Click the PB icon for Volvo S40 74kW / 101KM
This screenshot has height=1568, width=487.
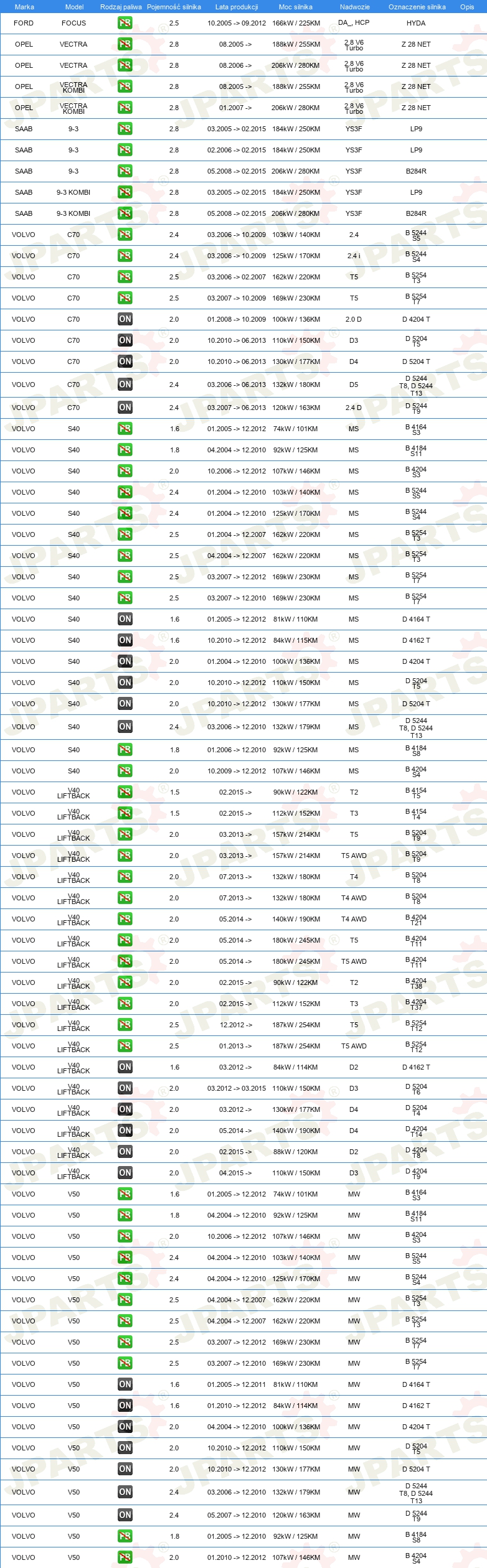(125, 429)
